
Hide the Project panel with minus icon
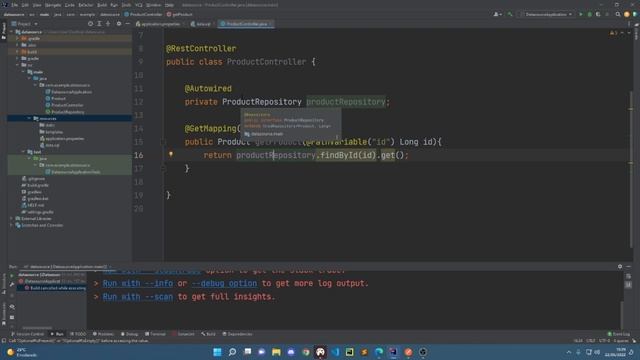coord(128,24)
